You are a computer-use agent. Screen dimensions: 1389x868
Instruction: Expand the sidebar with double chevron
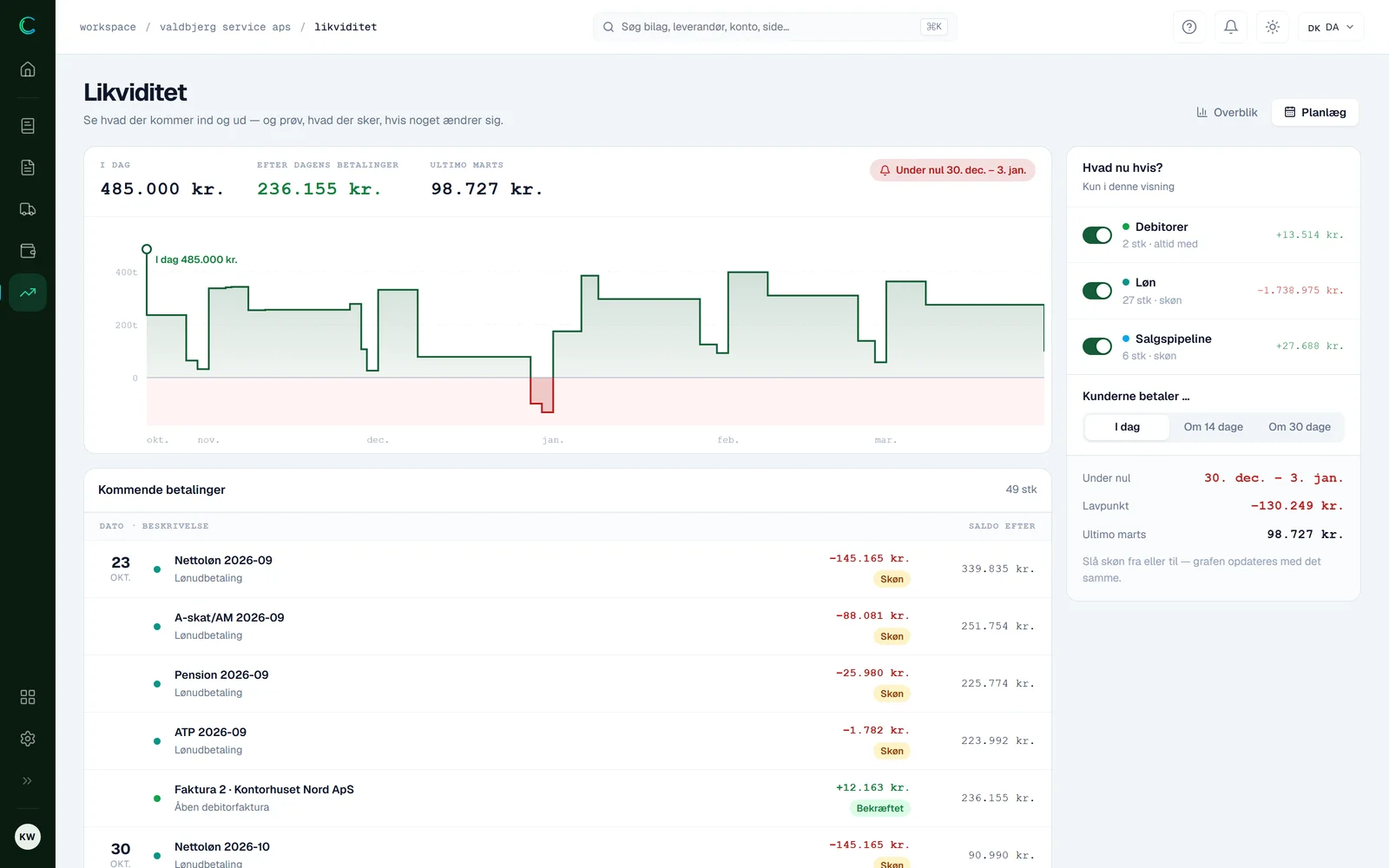coord(28,780)
